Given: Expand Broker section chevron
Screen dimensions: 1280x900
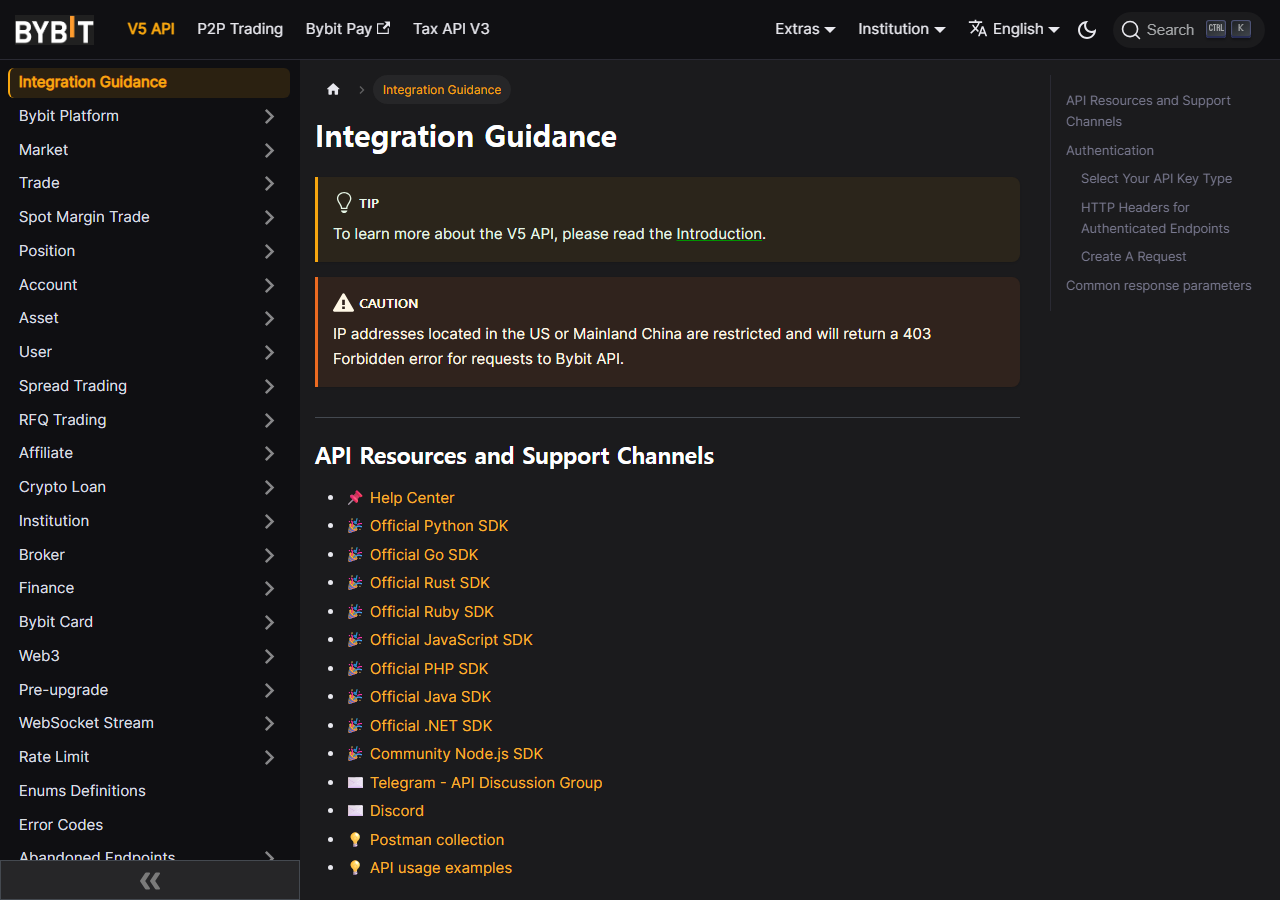Looking at the screenshot, I should 269,555.
